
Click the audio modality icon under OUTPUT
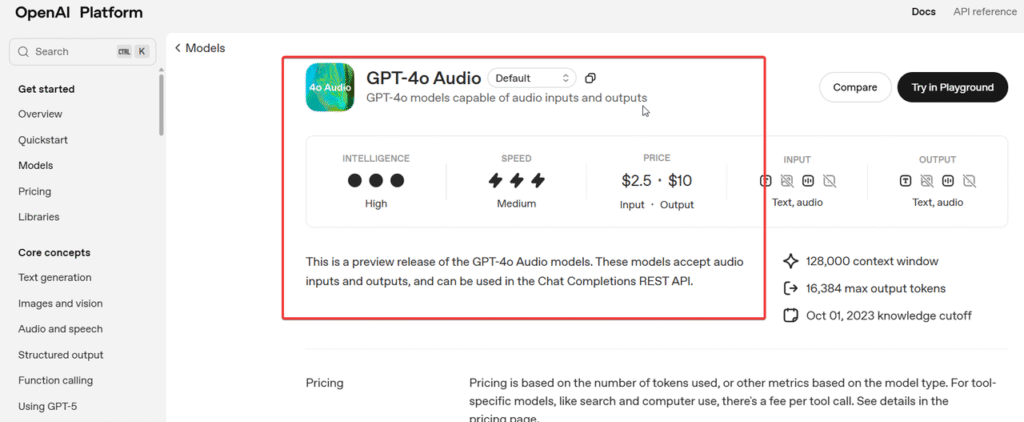tap(948, 181)
